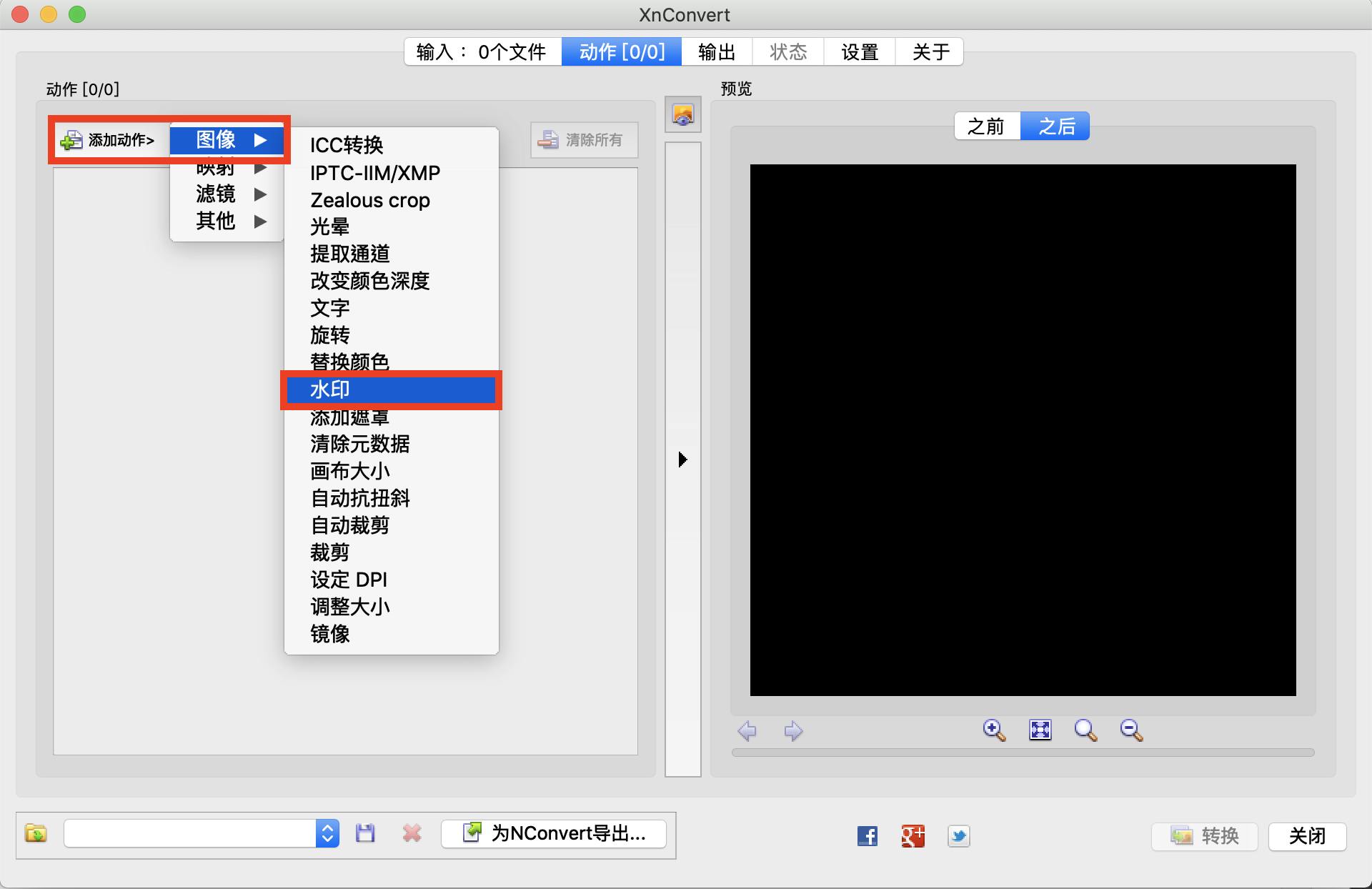Image resolution: width=1372 pixels, height=889 pixels.
Task: Click the preview image icon above panel divider
Action: coord(683,114)
